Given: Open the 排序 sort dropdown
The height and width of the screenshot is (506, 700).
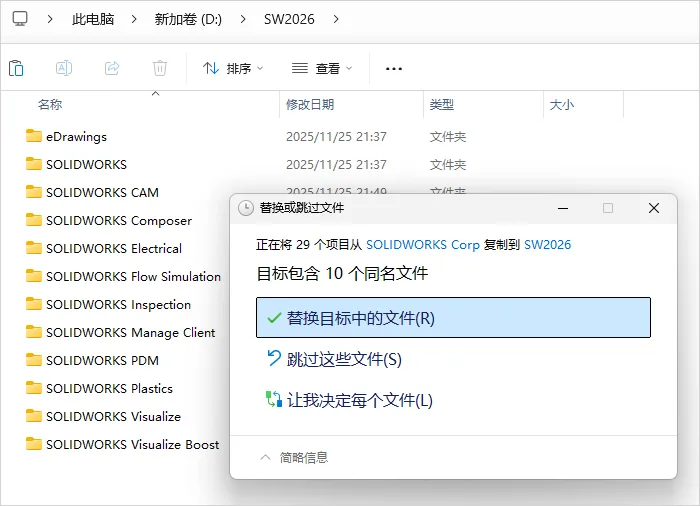Looking at the screenshot, I should click(x=233, y=68).
